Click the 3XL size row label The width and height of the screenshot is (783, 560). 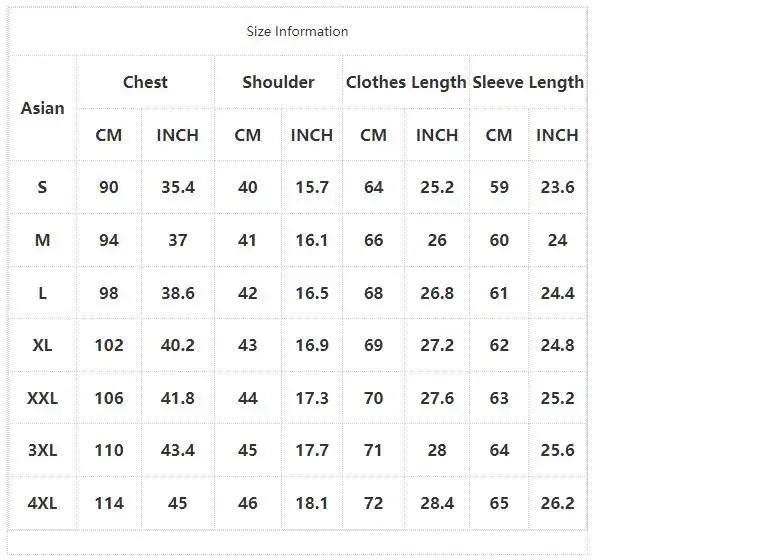[x=42, y=450]
